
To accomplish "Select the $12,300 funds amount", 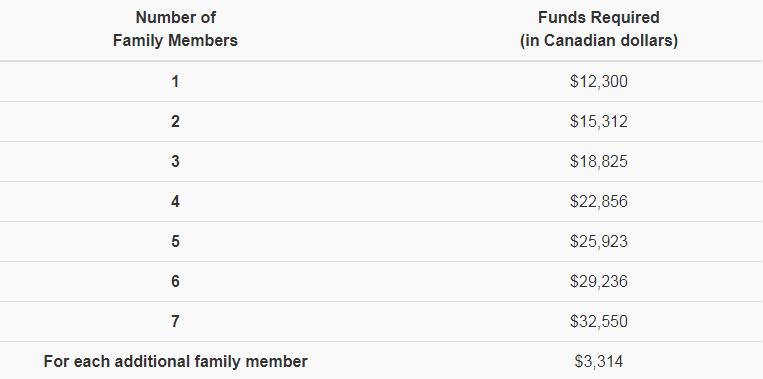I will tap(599, 81).
